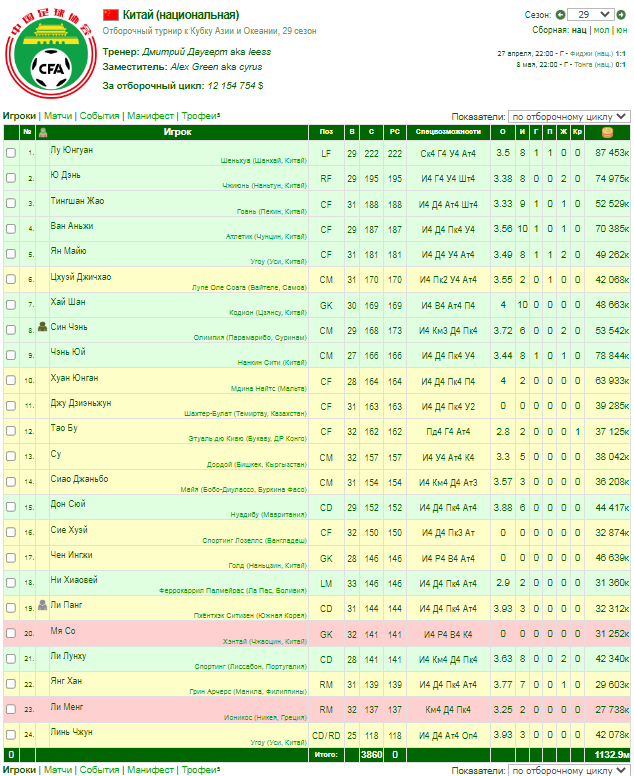This screenshot has height=776, width=634.
Task: Open player Хуан Юнган profile
Action: (x=74, y=378)
